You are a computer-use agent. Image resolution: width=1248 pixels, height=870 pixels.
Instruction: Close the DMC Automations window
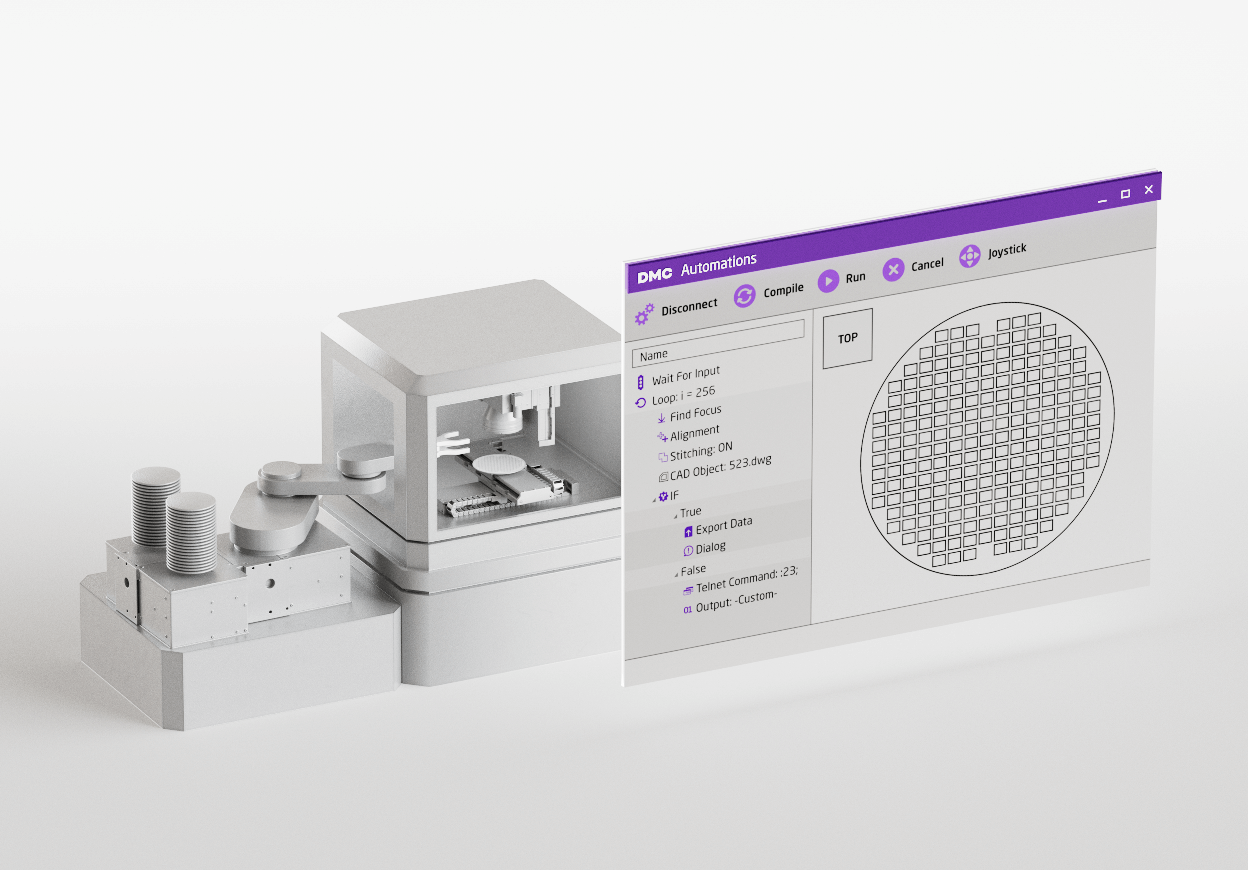[1149, 189]
